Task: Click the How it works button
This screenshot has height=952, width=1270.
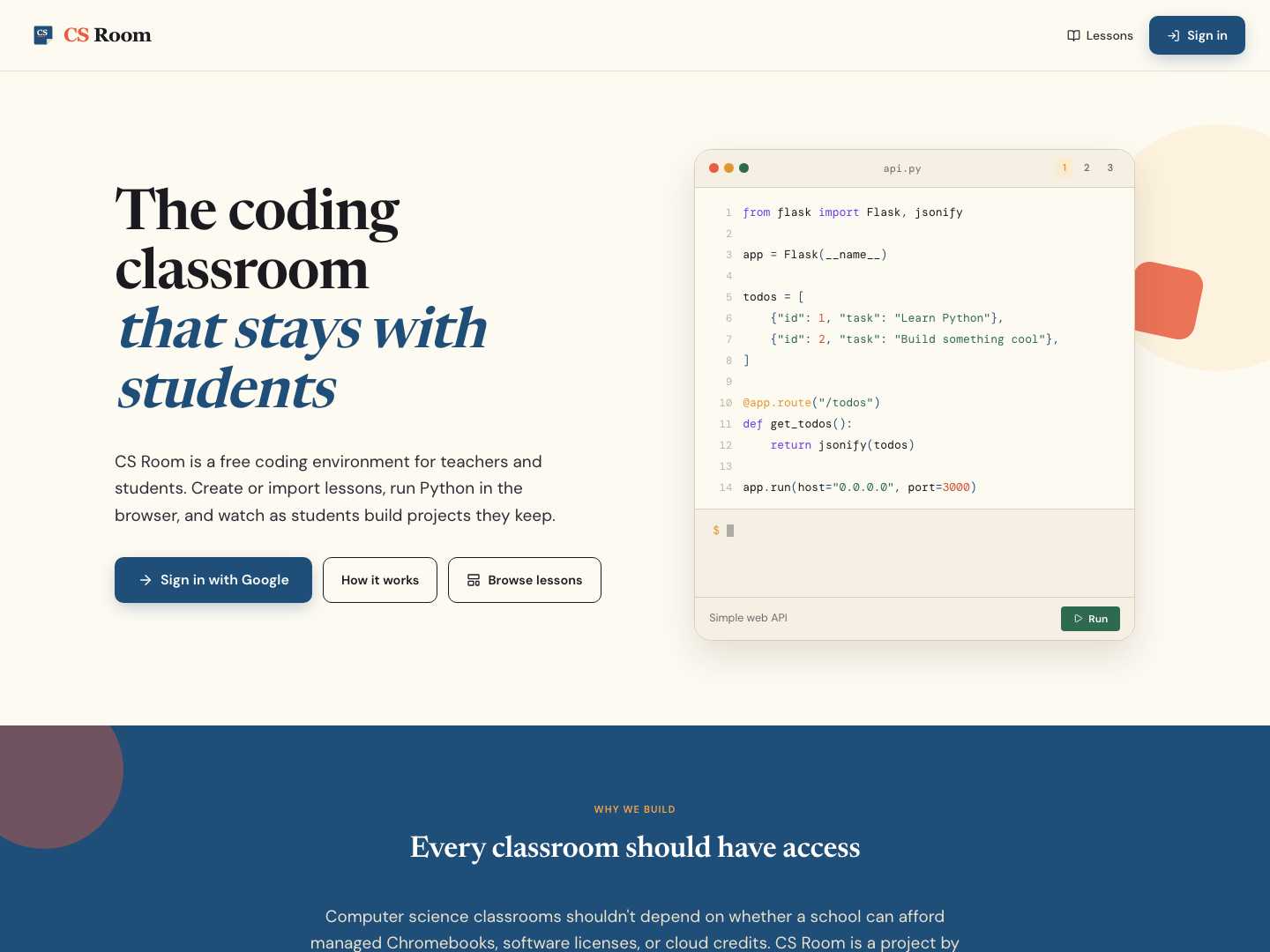Action: [x=380, y=580]
